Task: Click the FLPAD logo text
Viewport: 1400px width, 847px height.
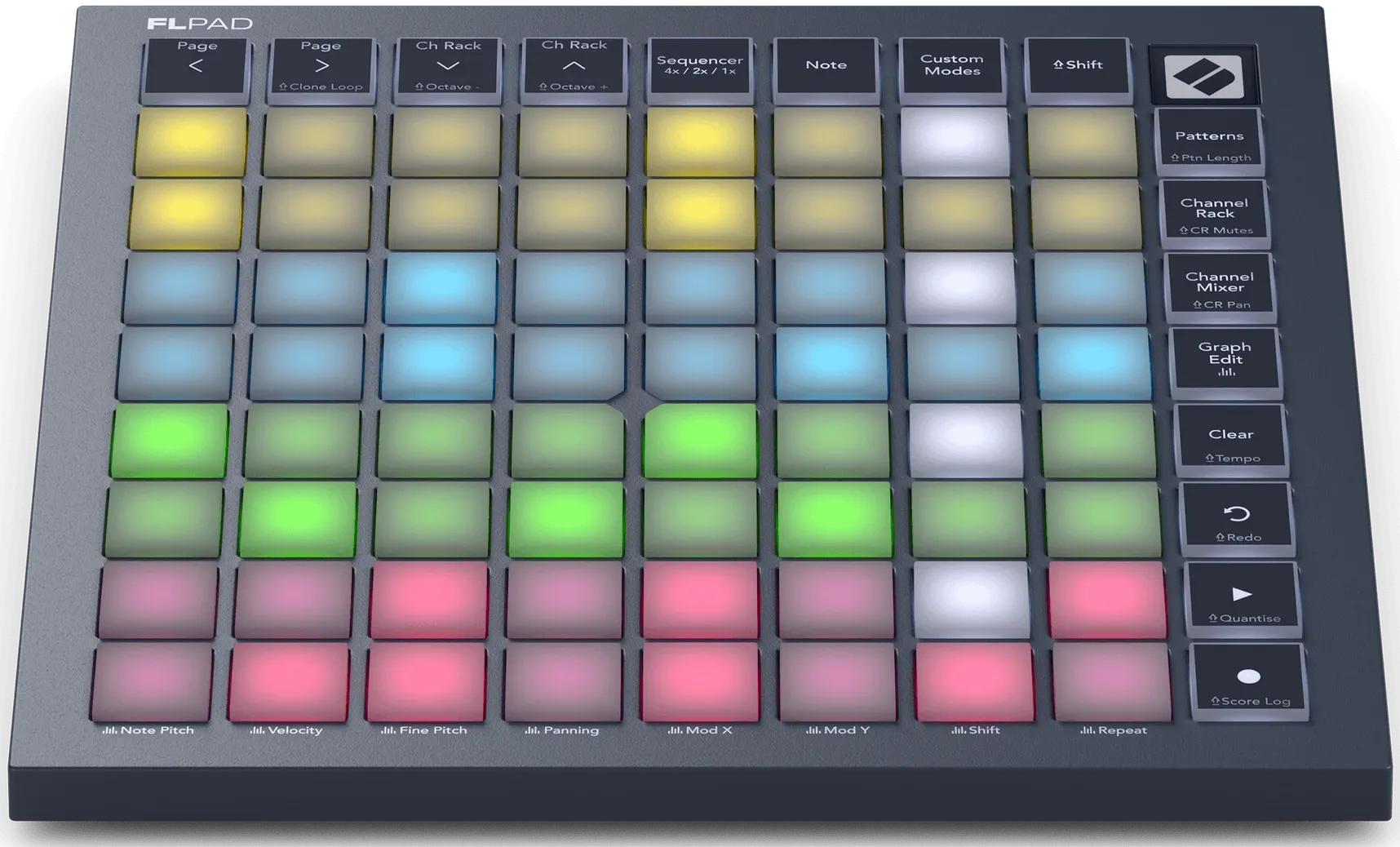Action: [x=200, y=24]
